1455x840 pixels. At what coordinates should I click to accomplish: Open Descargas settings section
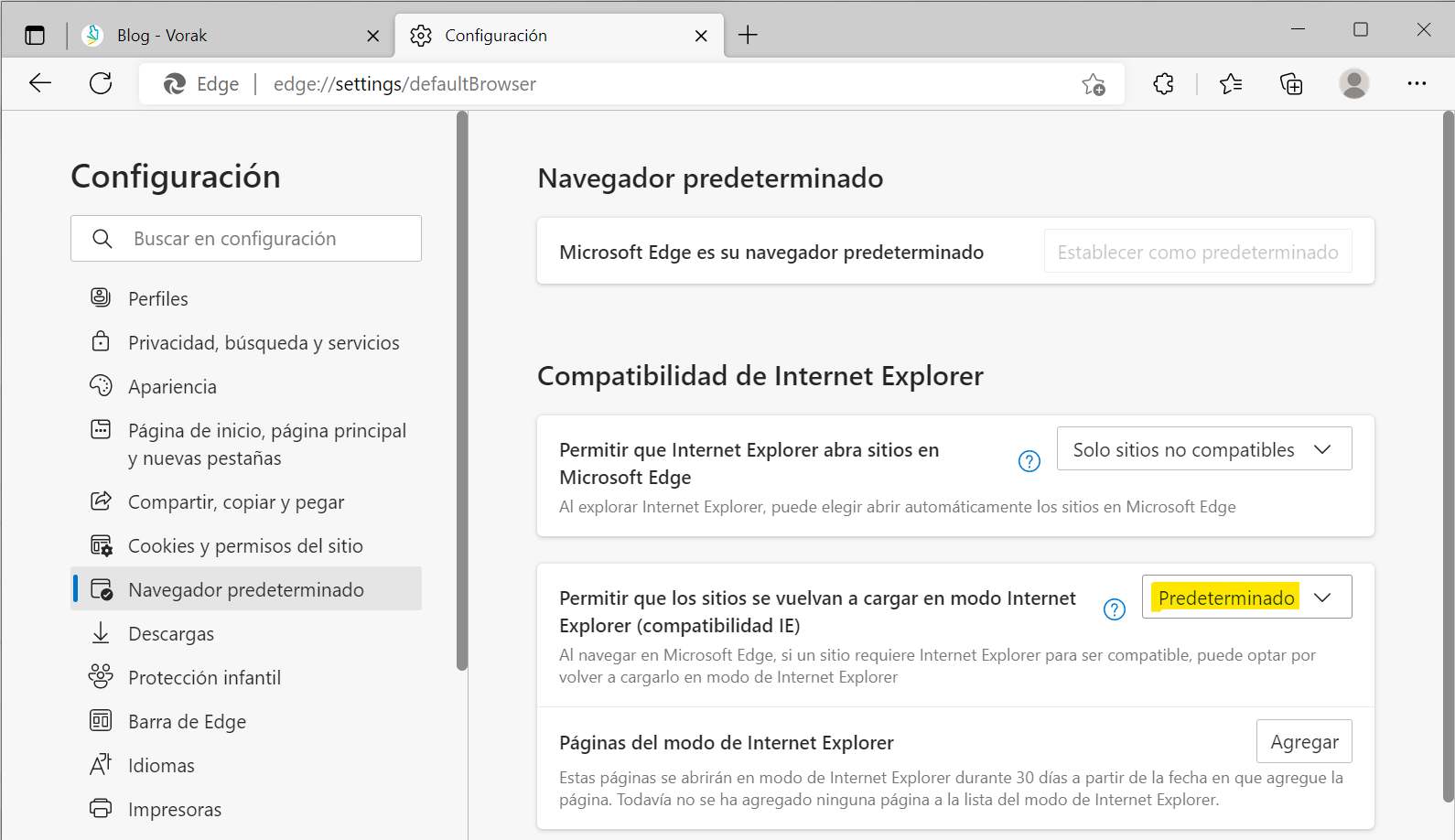pyautogui.click(x=246, y=634)
